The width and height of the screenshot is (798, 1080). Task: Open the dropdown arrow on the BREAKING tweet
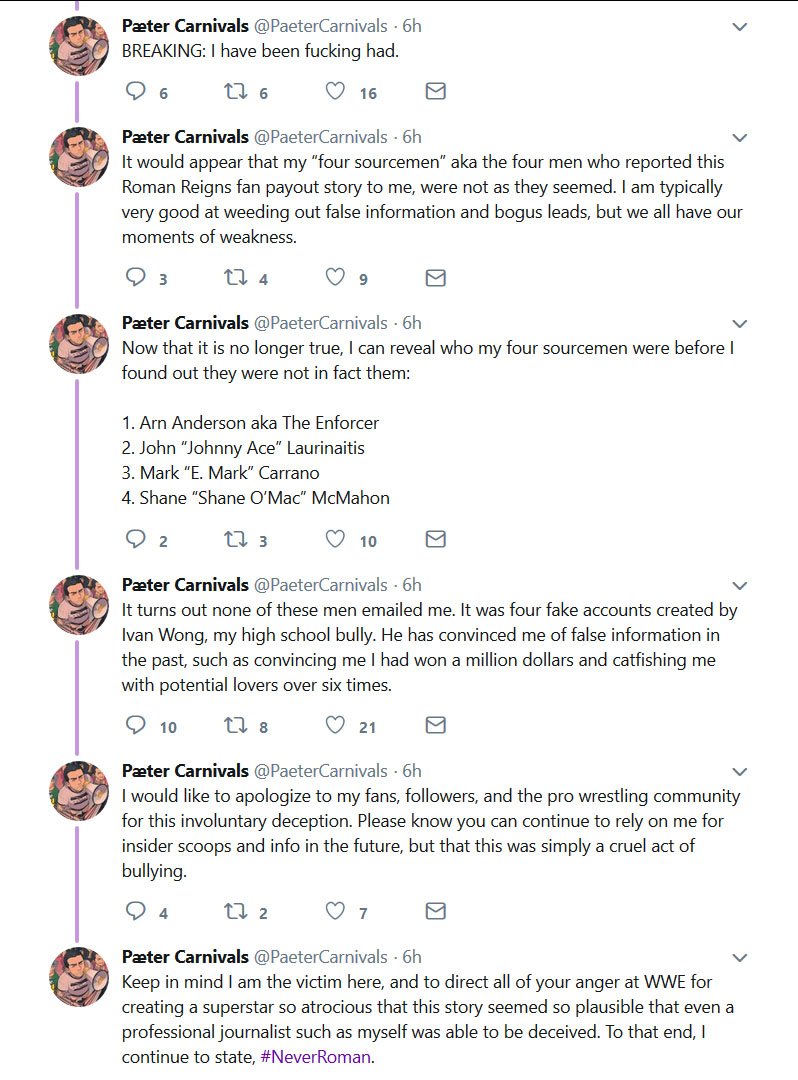[740, 27]
